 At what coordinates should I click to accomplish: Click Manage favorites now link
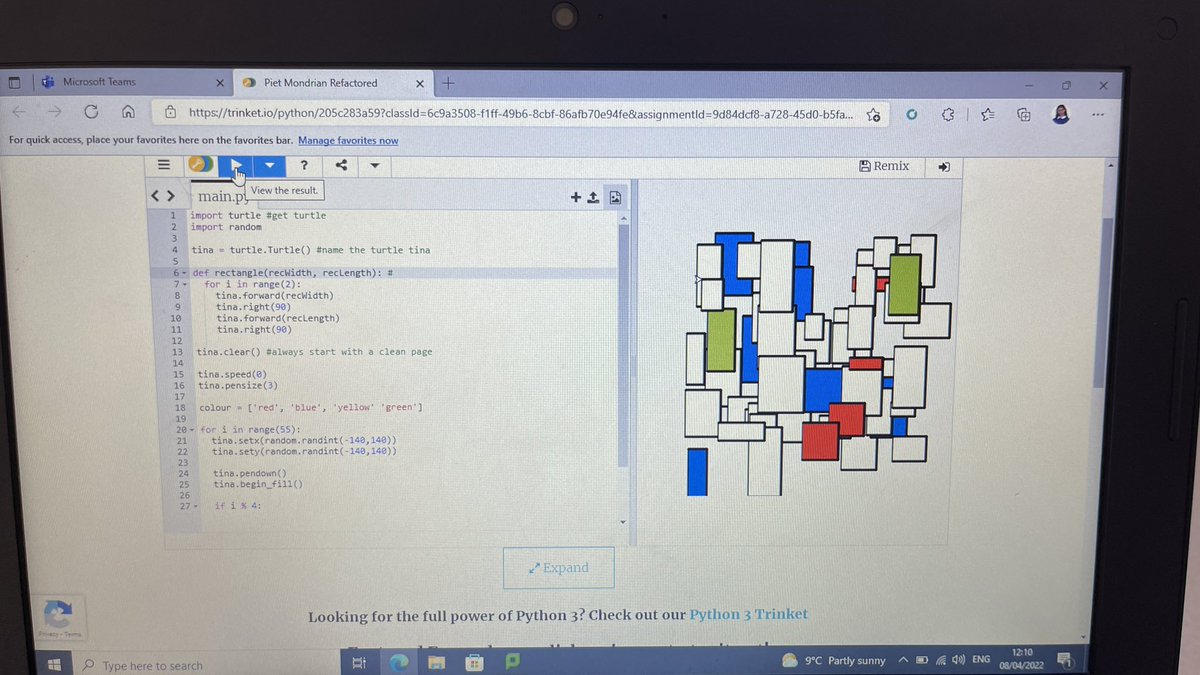coord(348,141)
